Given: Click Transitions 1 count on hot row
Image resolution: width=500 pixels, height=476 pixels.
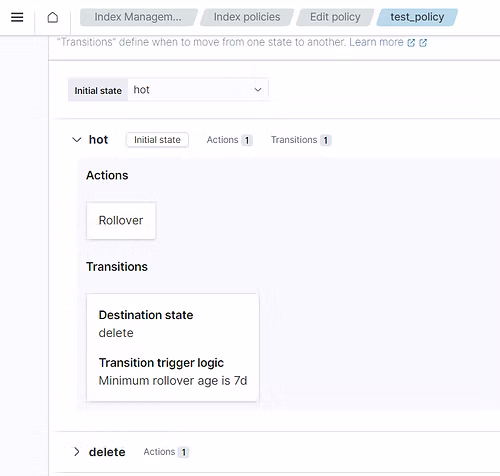Looking at the screenshot, I should (301, 140).
